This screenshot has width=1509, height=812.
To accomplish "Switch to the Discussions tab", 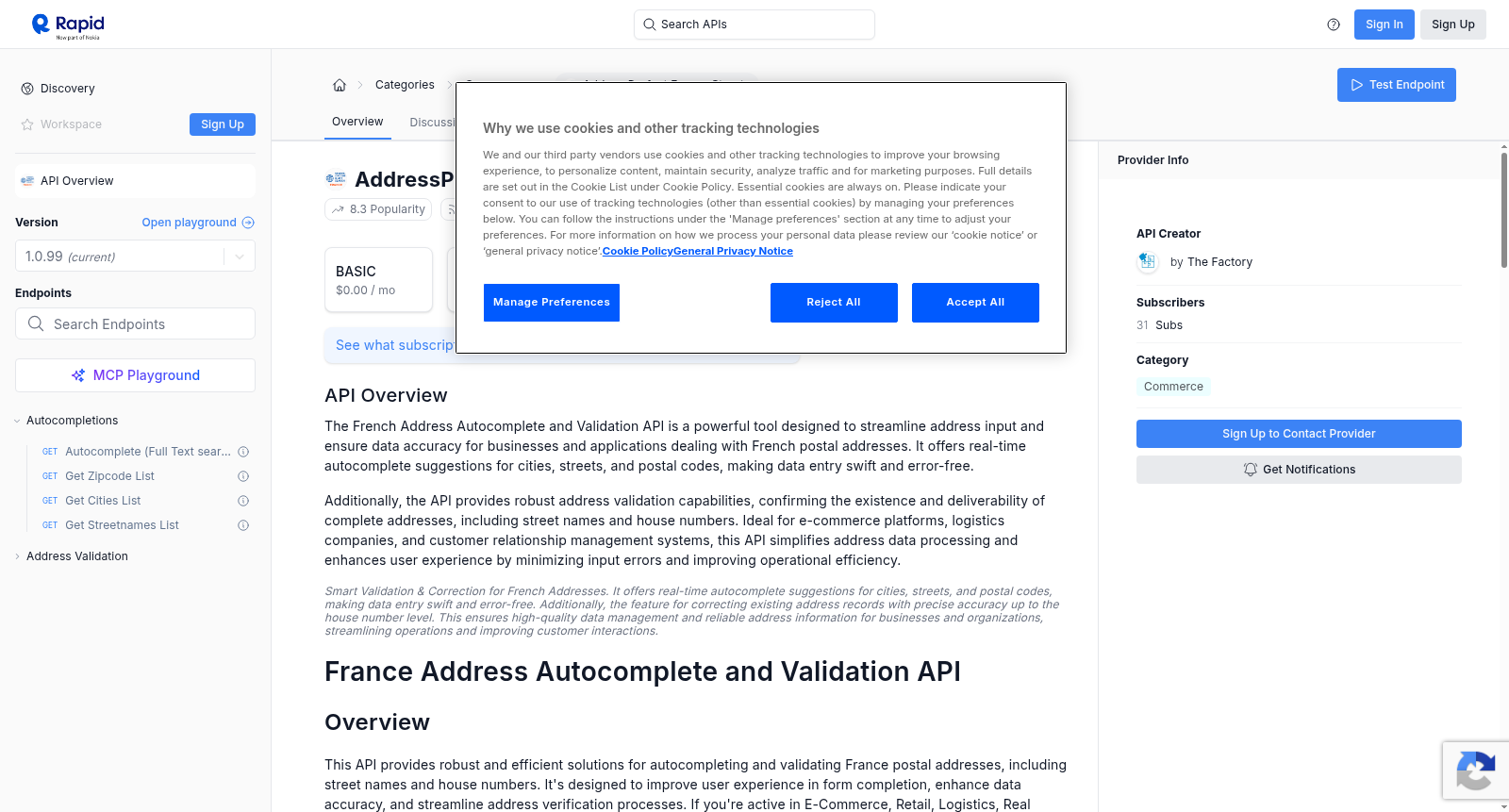I will tap(432, 123).
